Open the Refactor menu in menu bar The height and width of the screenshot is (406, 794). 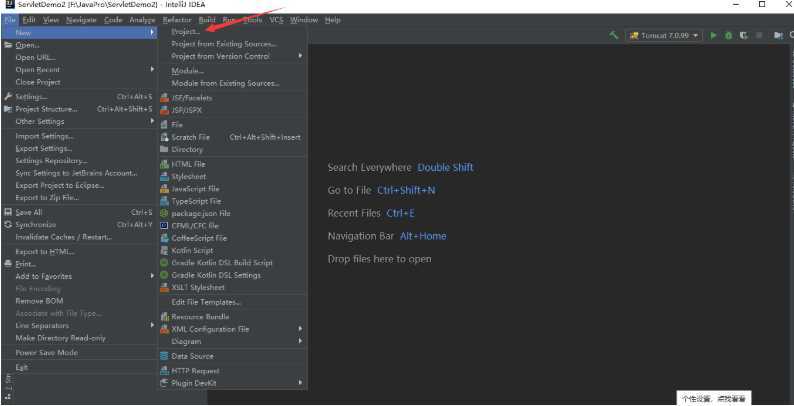177,19
